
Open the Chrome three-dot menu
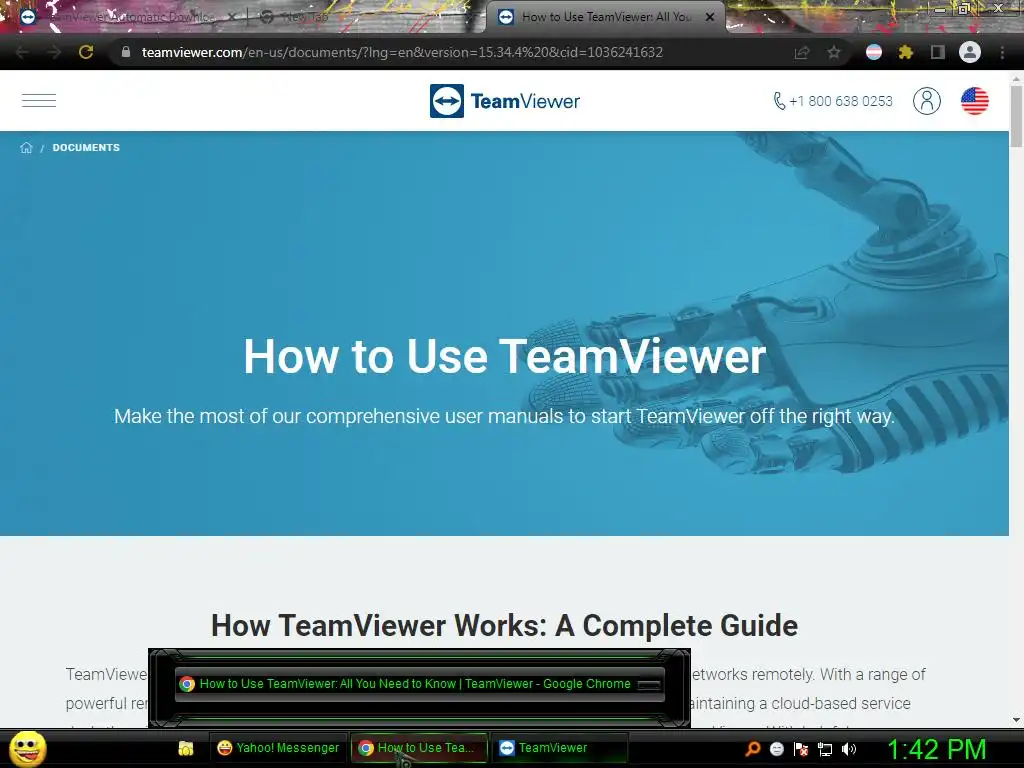point(1002,52)
